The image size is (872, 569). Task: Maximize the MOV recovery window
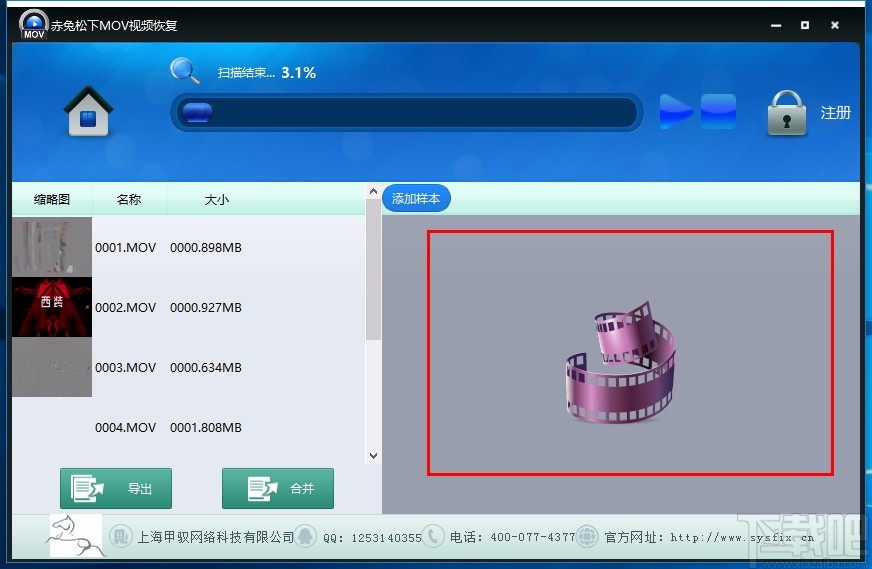point(805,25)
